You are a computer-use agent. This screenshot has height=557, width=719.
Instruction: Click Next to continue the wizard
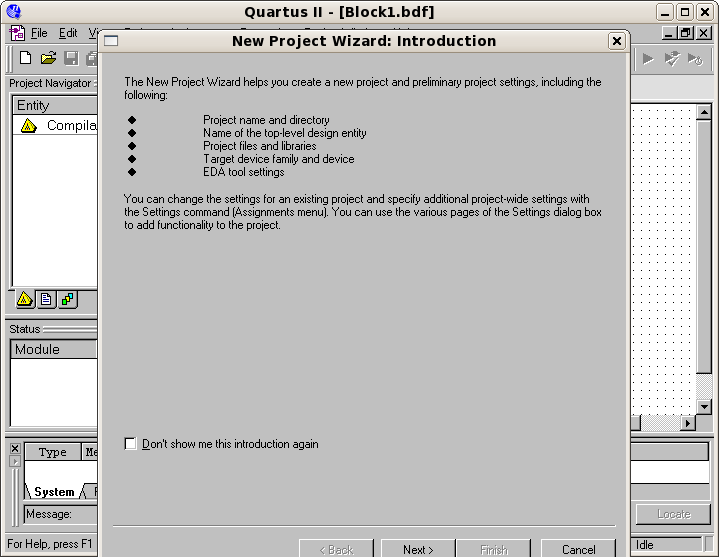coord(418,549)
